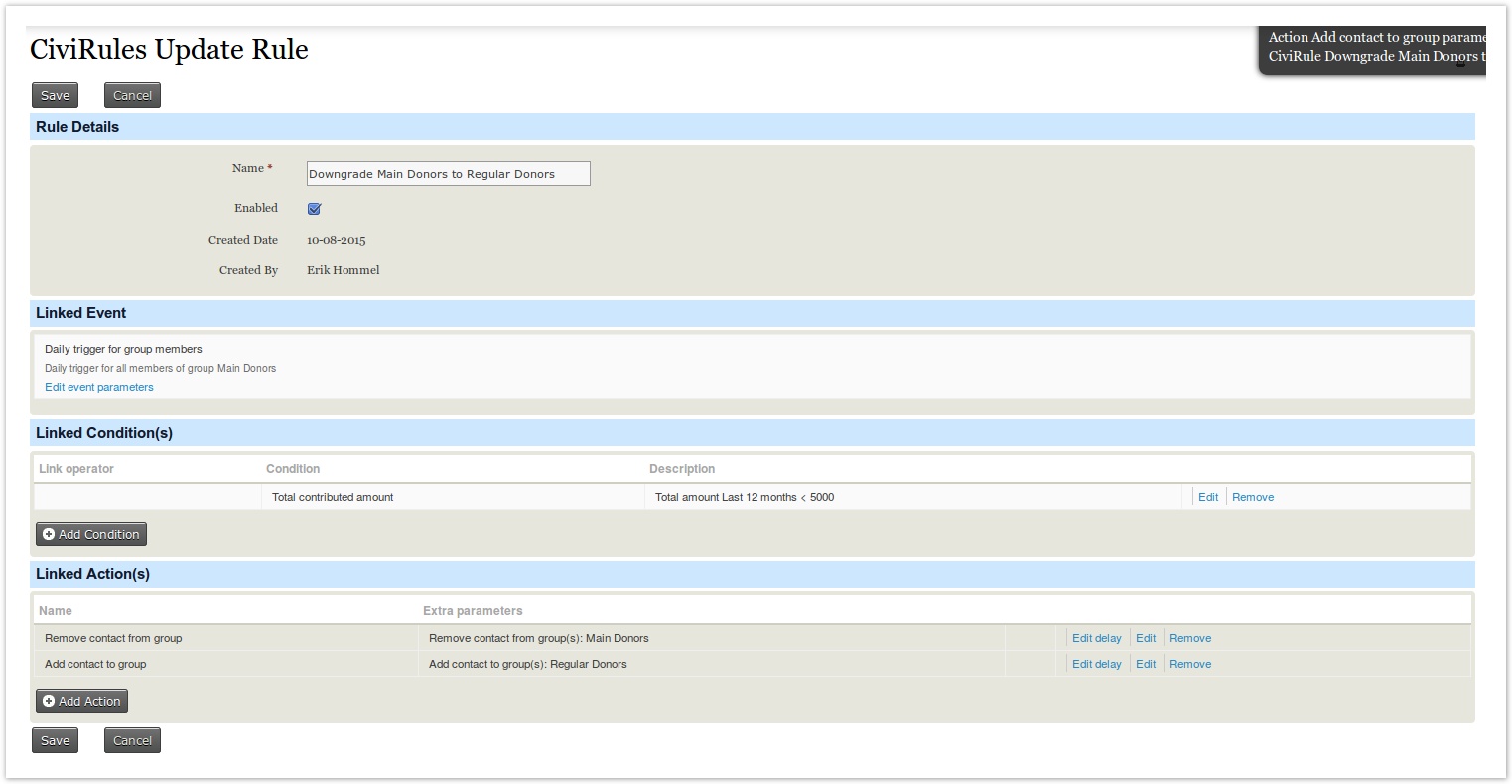The image size is (1512, 784).
Task: Remove the Total contributed amount condition
Action: pos(1252,497)
